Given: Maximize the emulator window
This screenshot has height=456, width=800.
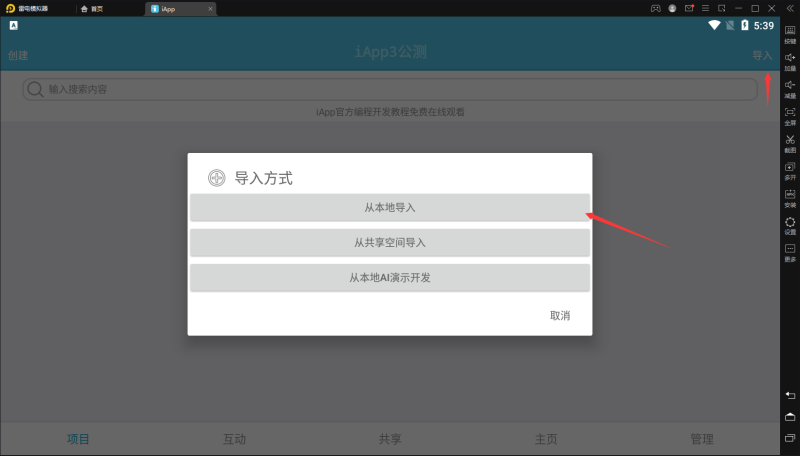Looking at the screenshot, I should [755, 8].
